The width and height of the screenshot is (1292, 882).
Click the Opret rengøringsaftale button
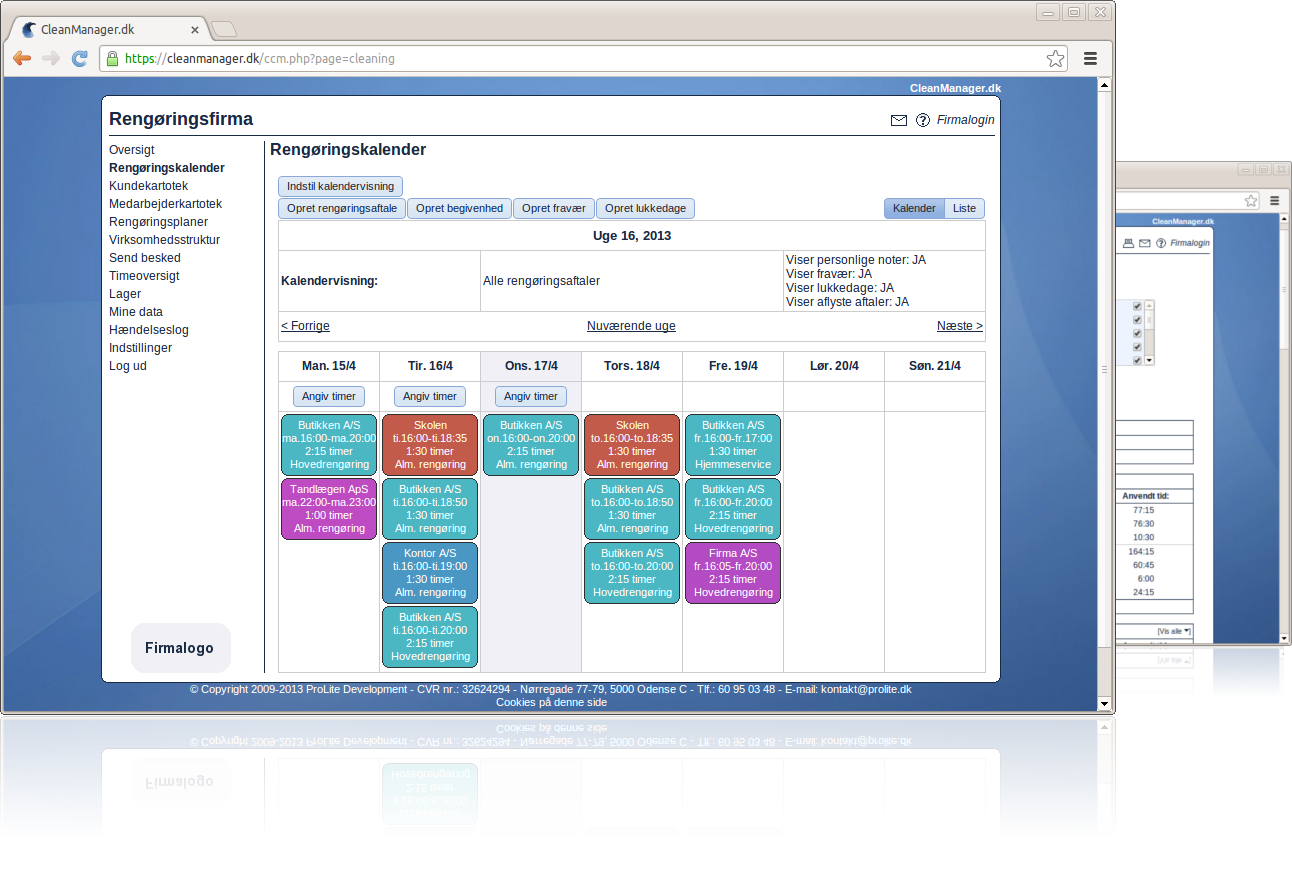pyautogui.click(x=341, y=209)
